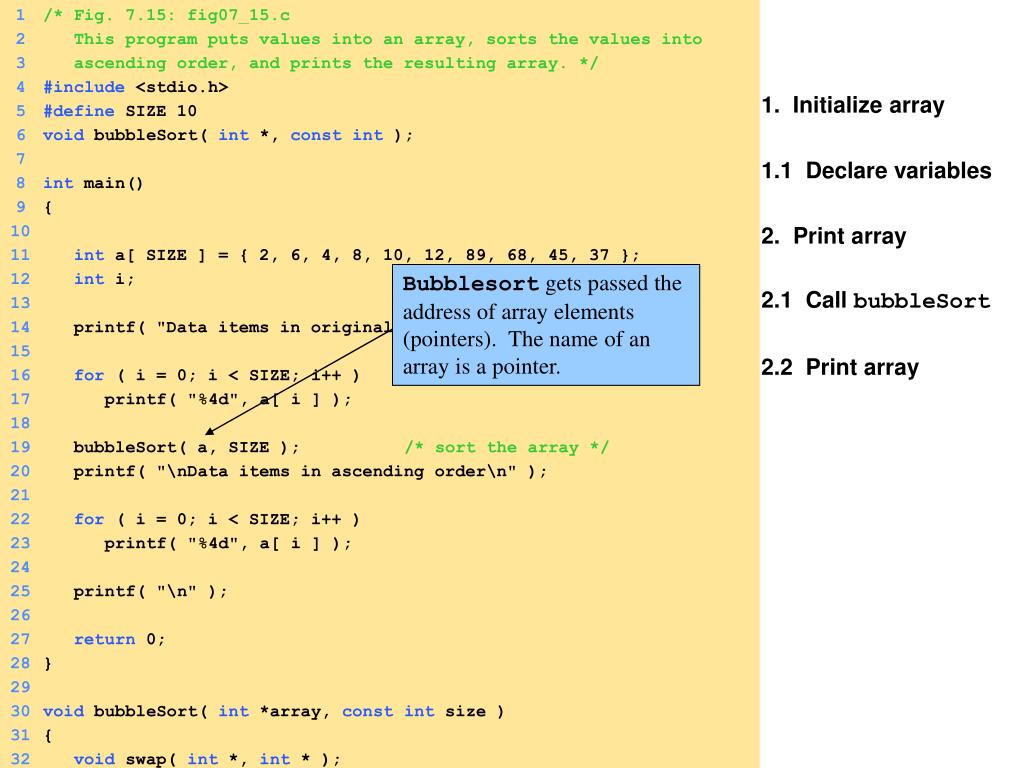Click the '1.1 Declare variables' heading

[876, 170]
